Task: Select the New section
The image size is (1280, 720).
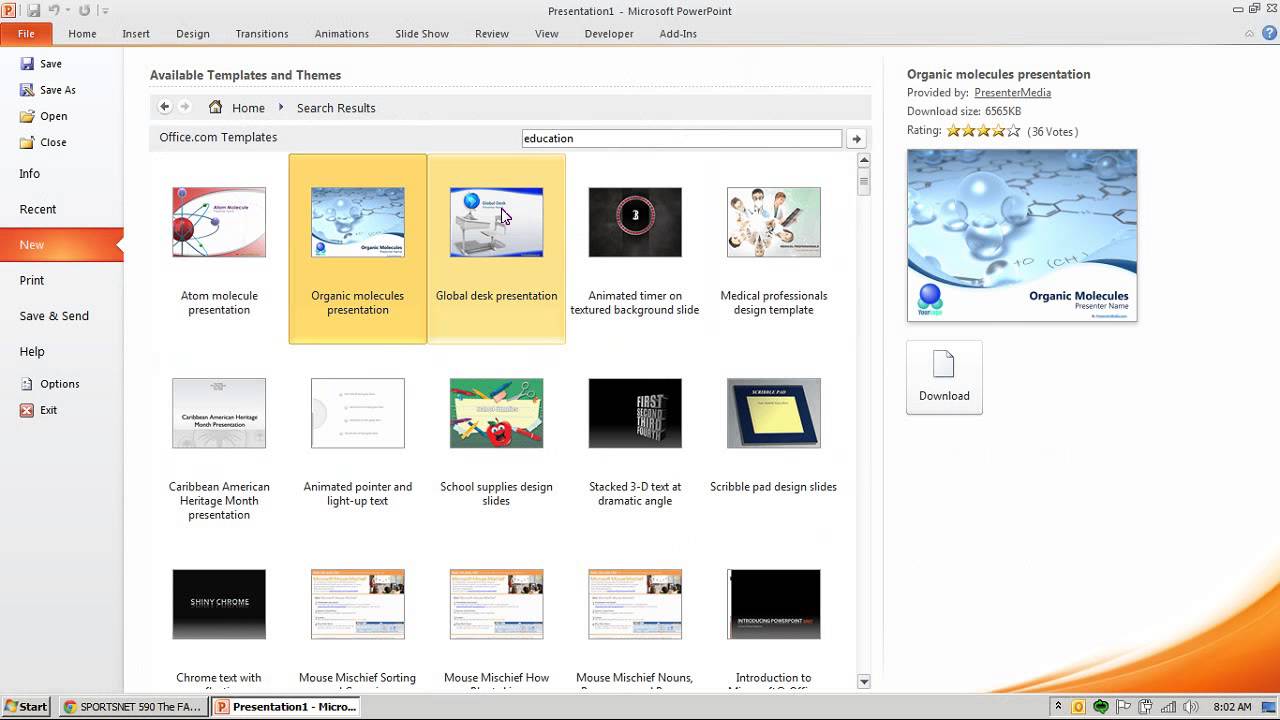Action: tap(61, 245)
